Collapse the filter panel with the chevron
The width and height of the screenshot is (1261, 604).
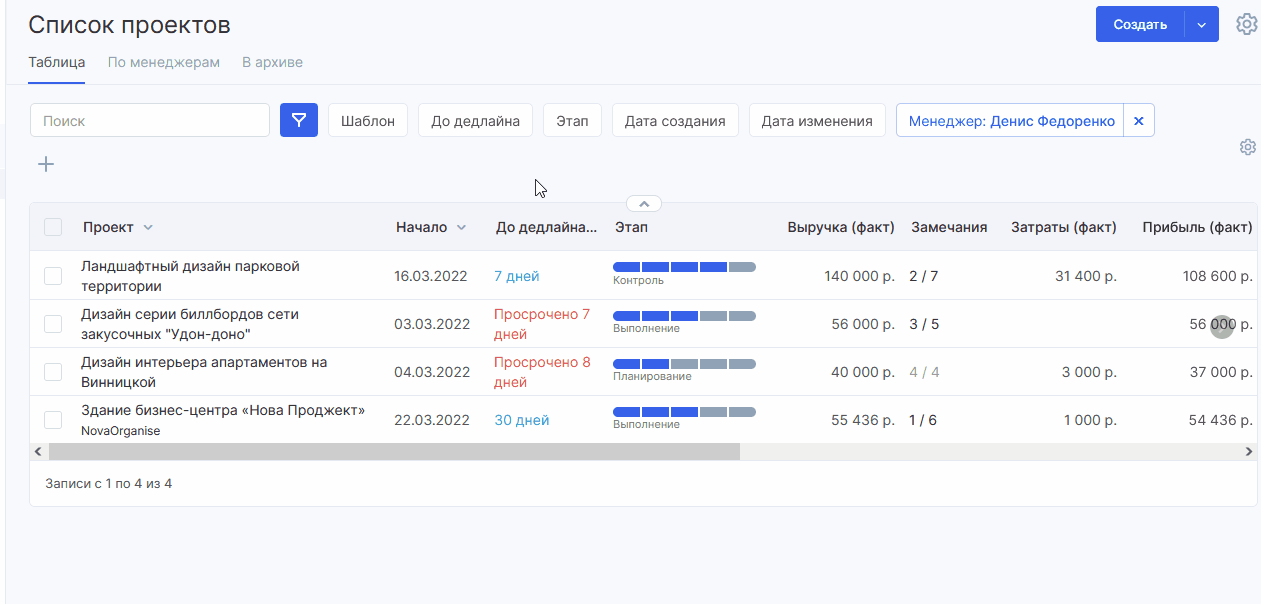644,204
